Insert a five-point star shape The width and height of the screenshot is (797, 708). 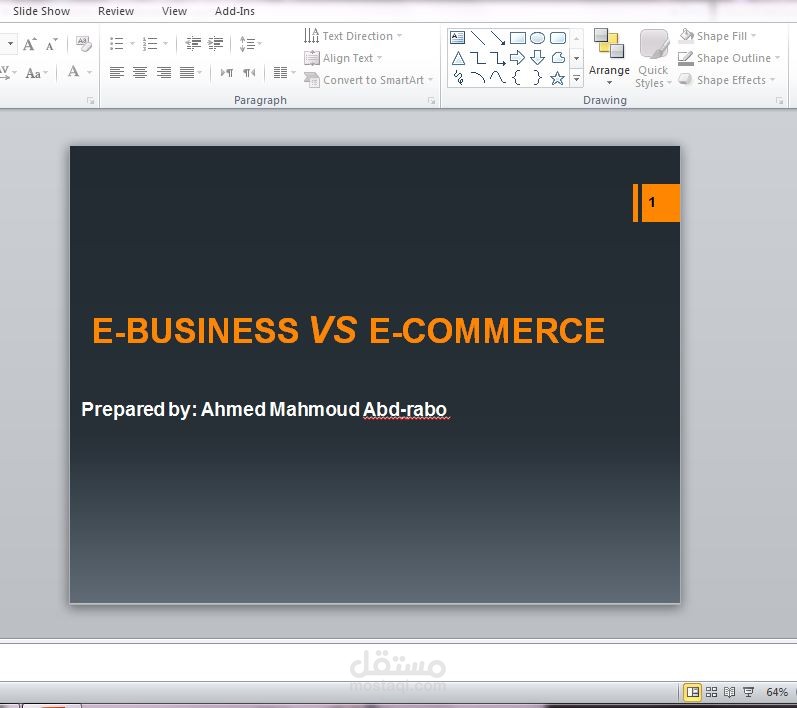pos(558,78)
